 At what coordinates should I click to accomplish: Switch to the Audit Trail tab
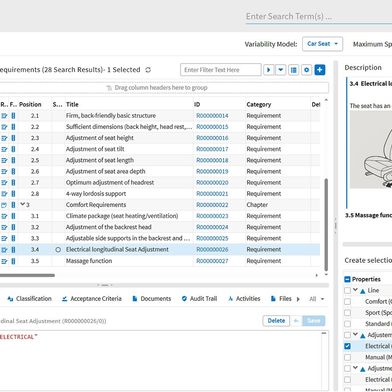[x=199, y=299]
